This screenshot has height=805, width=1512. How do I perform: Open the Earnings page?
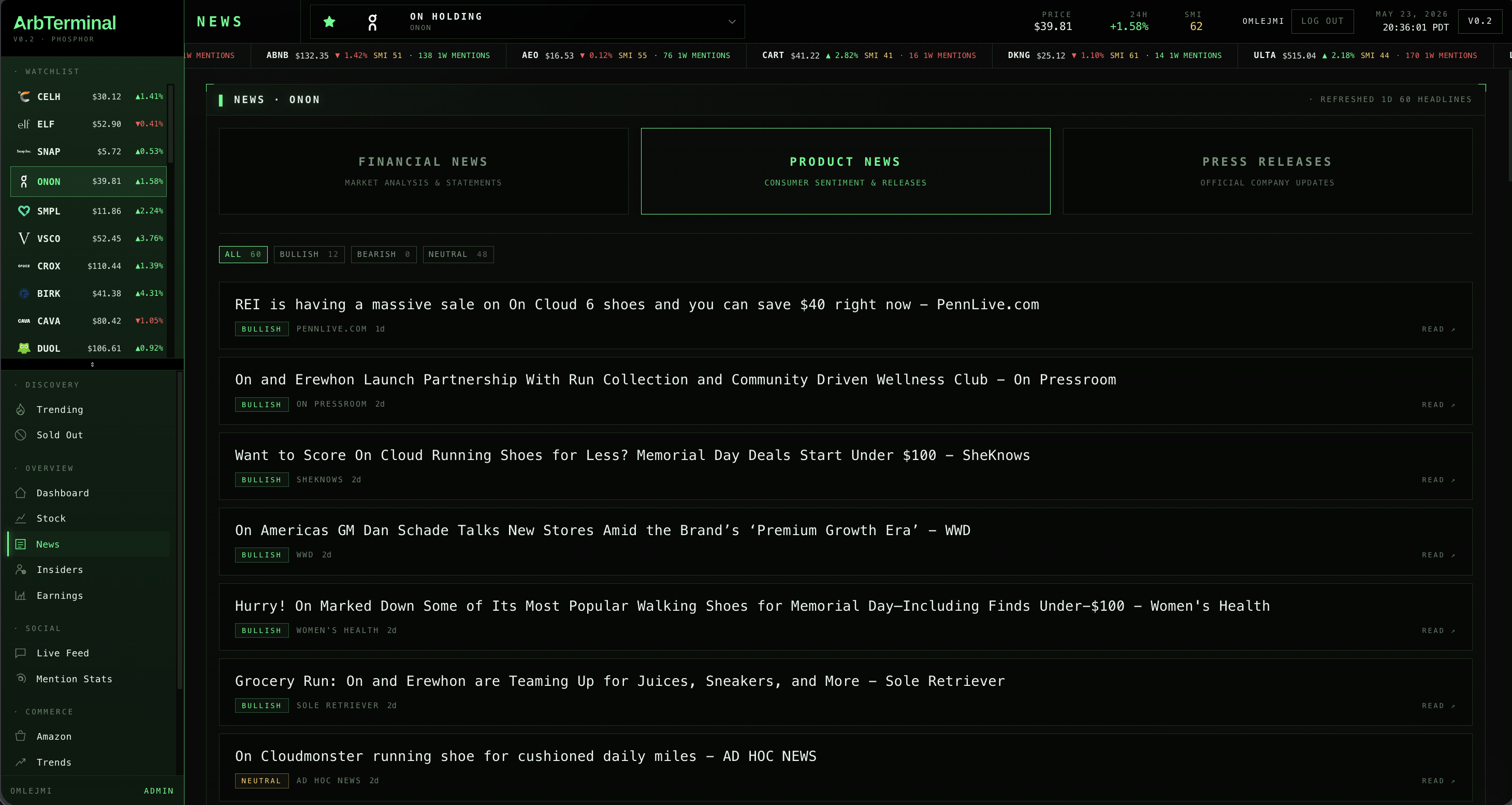point(89,595)
